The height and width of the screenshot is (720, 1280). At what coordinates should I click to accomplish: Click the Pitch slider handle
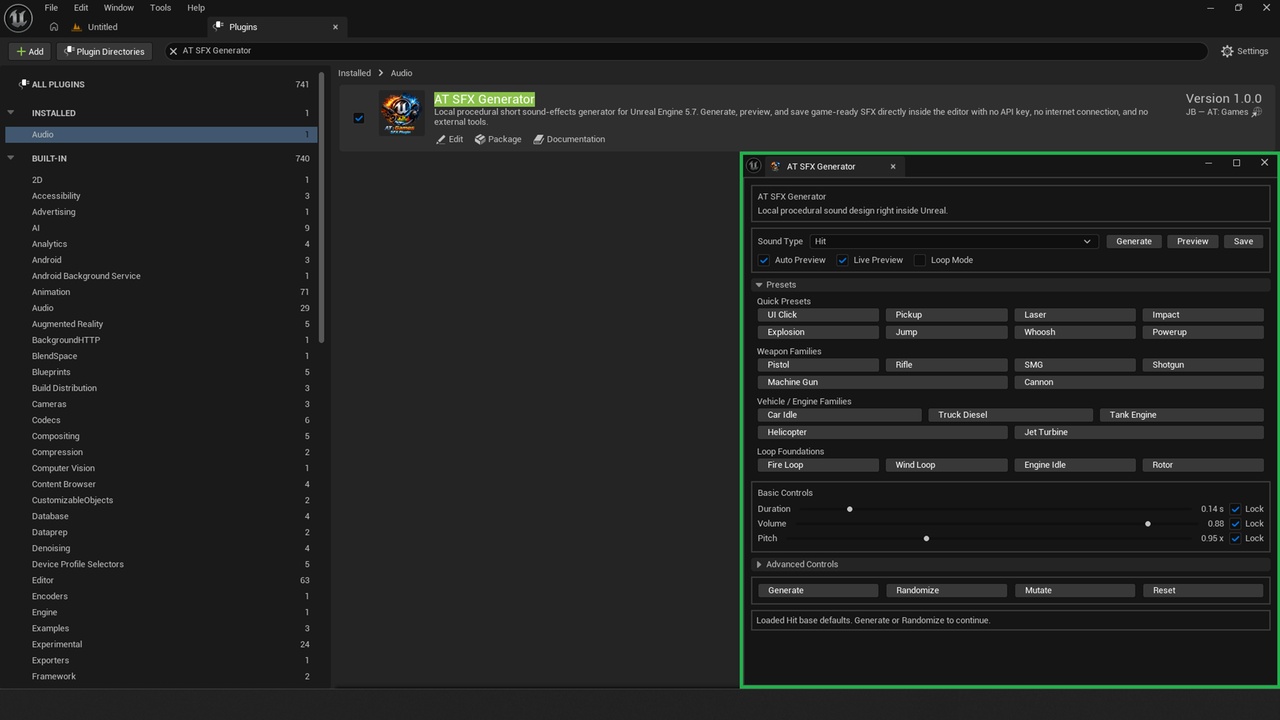(927, 539)
